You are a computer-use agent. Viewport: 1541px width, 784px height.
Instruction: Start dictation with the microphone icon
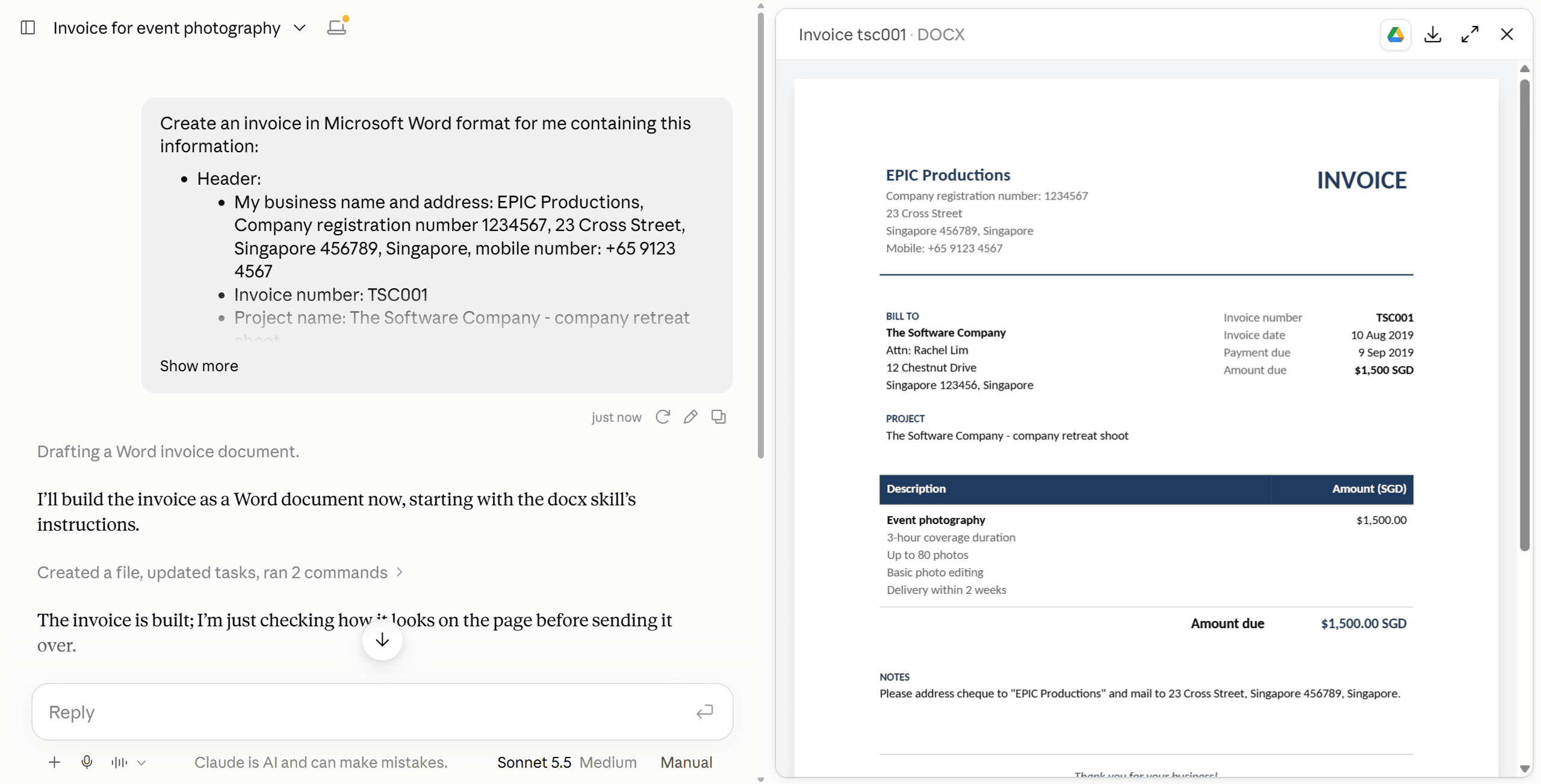87,762
